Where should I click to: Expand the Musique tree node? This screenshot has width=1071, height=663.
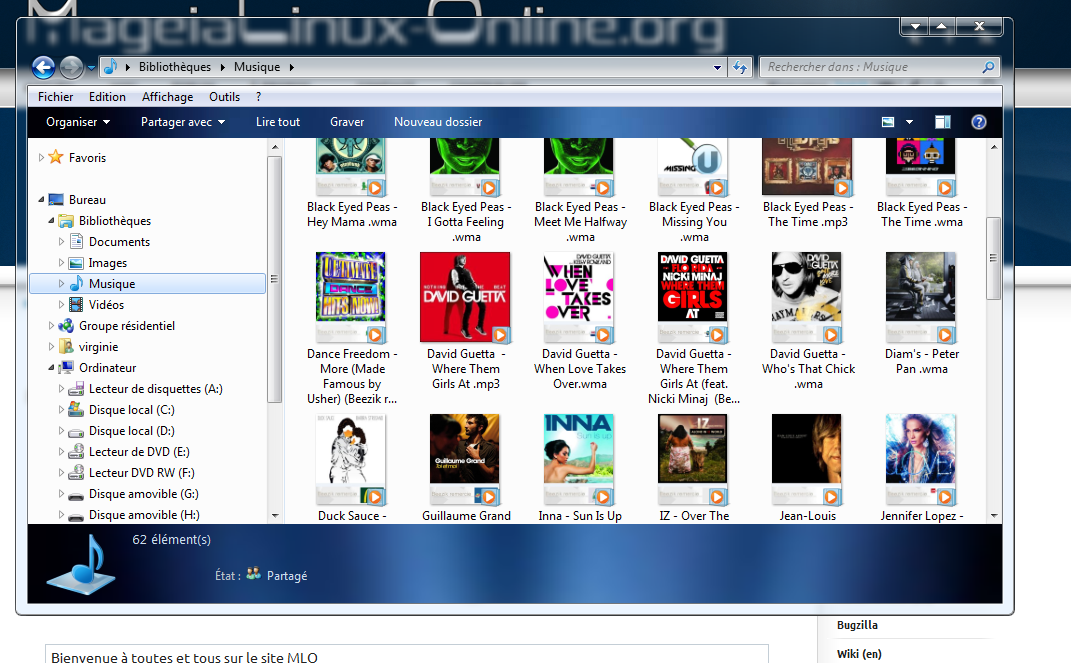61,284
